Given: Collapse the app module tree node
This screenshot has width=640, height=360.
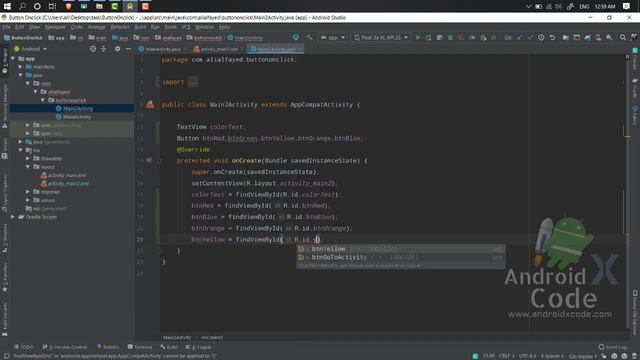Looking at the screenshot, I should [13, 59].
